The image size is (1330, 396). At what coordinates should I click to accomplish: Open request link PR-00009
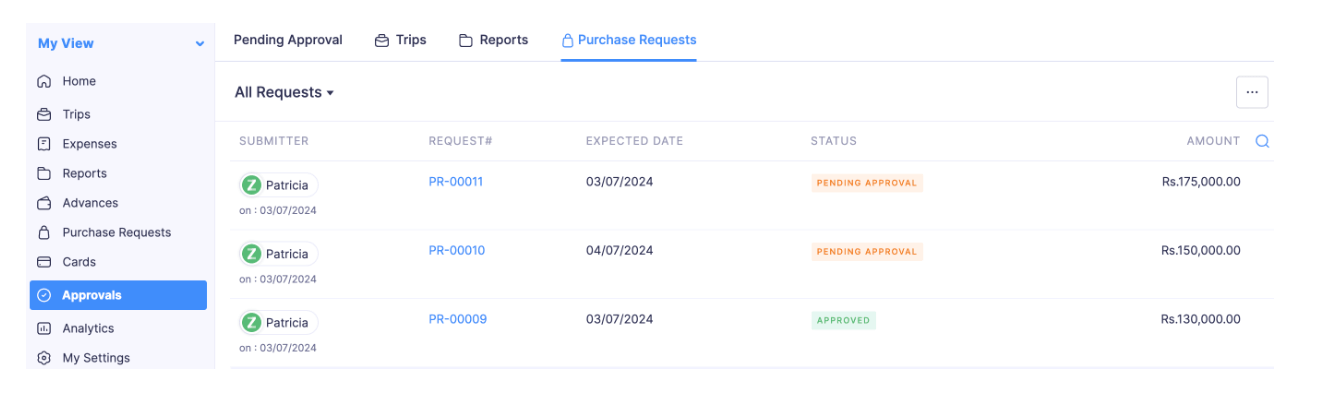458,319
